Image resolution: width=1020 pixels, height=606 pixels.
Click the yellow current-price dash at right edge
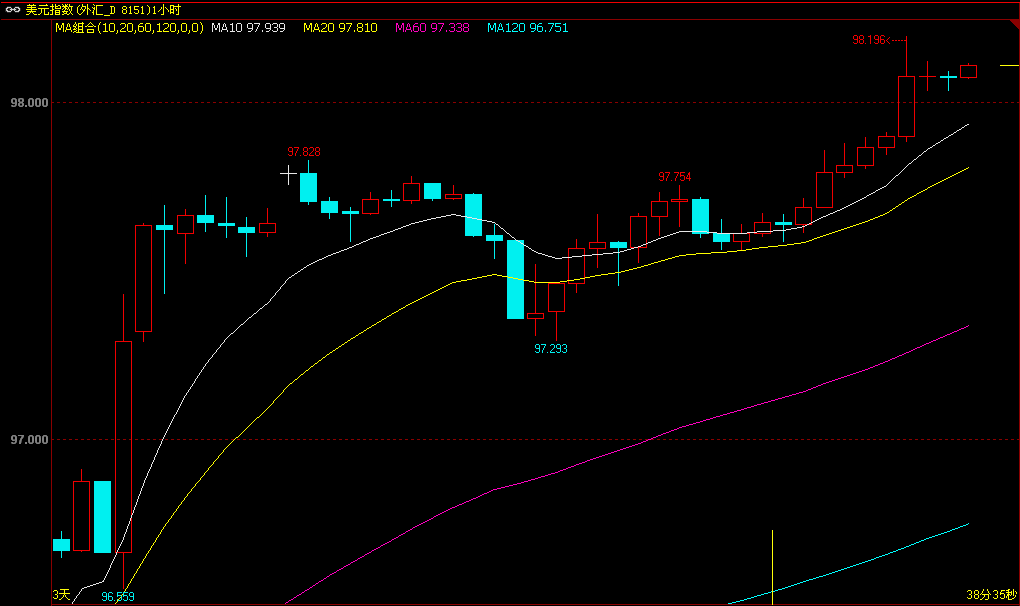1009,65
